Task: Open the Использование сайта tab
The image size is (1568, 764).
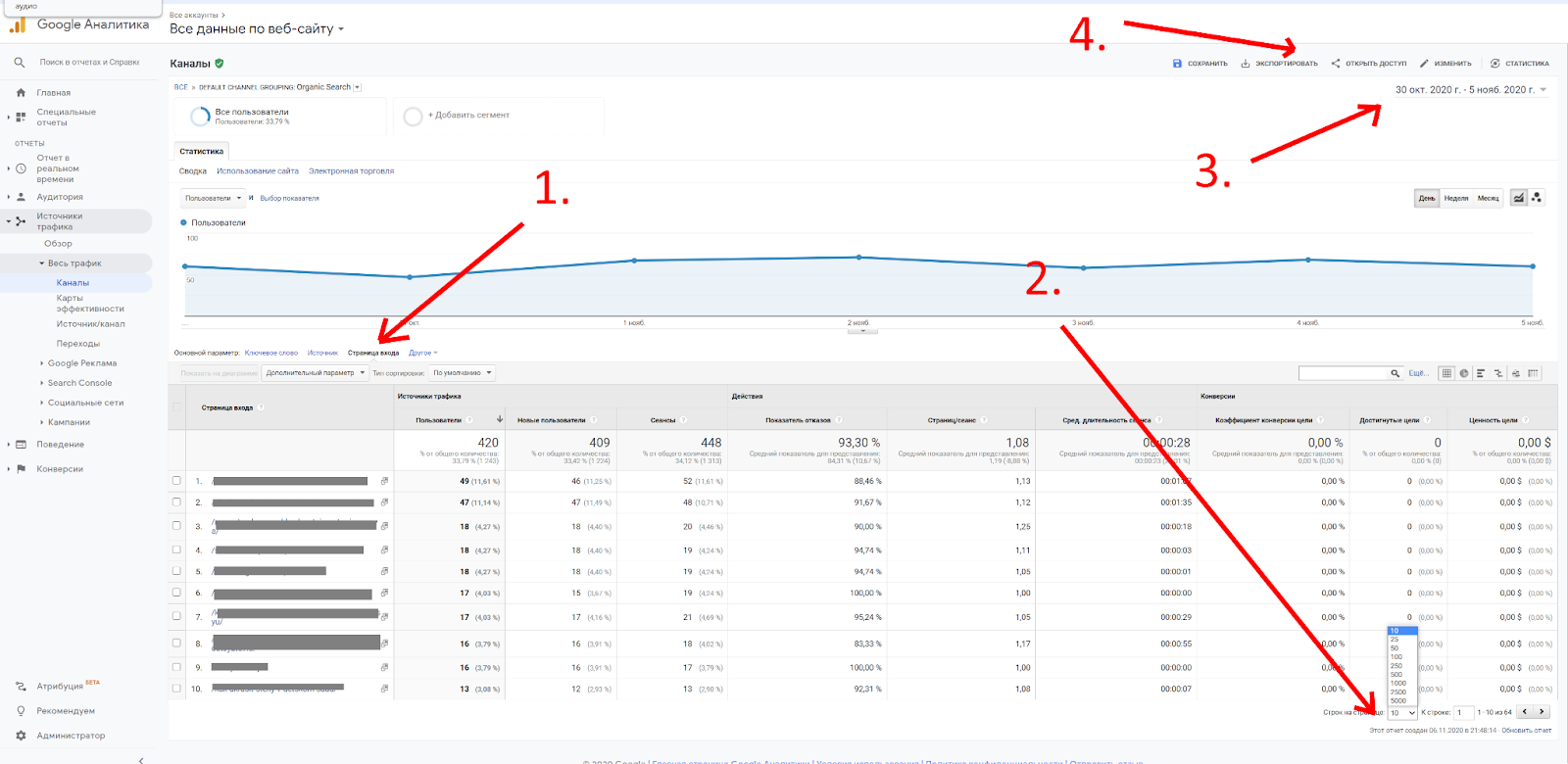Action: point(258,171)
